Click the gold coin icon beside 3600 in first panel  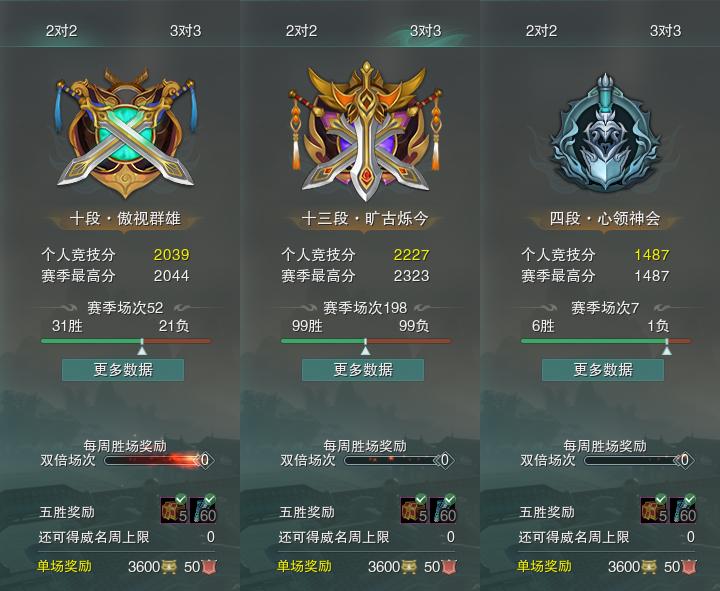coord(169,567)
